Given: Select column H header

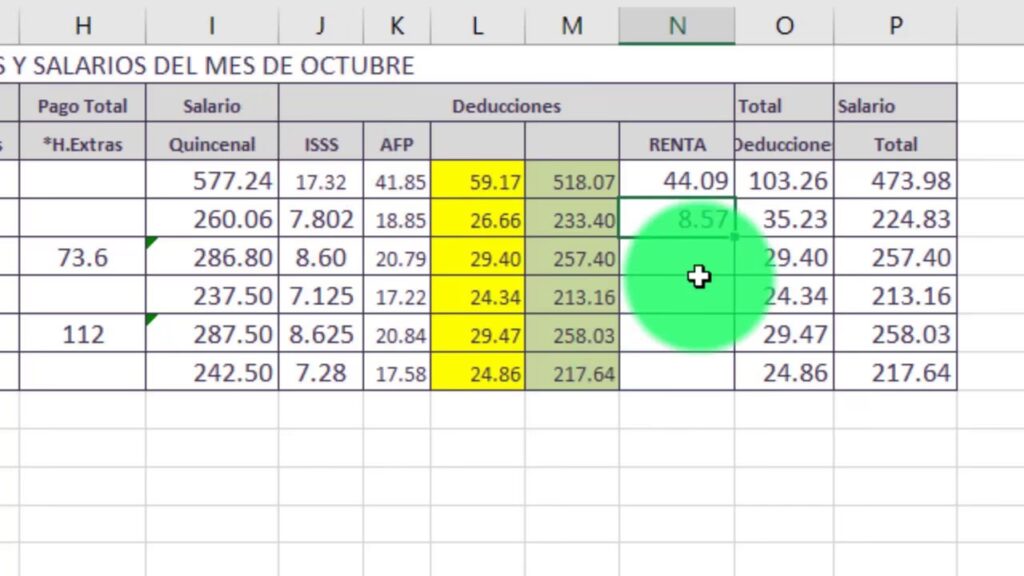Looking at the screenshot, I should coord(83,27).
